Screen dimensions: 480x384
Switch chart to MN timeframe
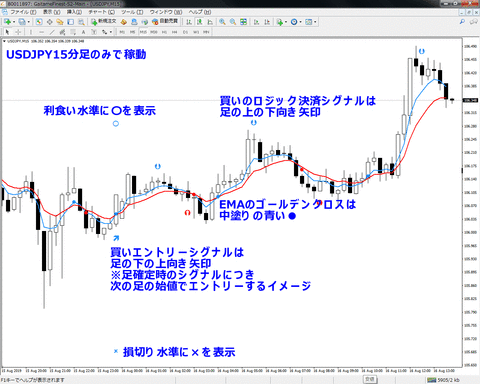click(206, 32)
